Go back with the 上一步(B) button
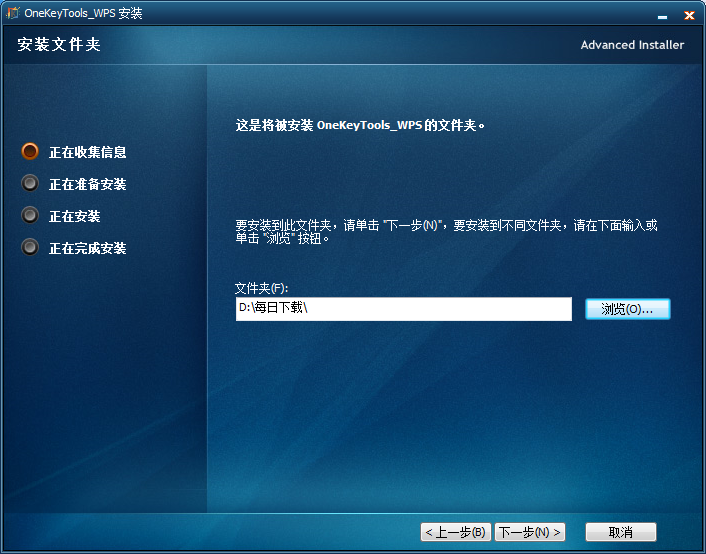The image size is (706, 554). 455,532
